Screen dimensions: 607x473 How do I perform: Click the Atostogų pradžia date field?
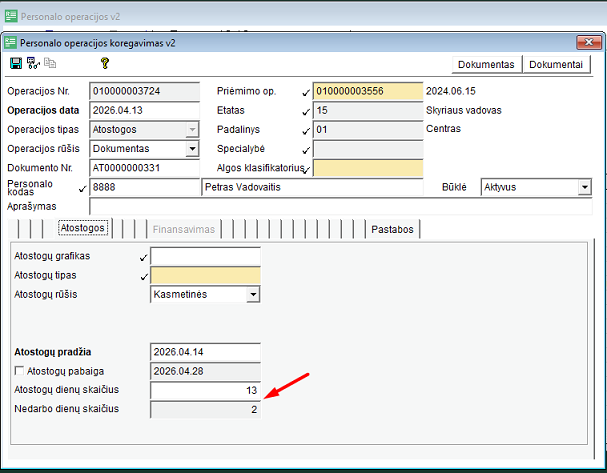[x=204, y=352]
